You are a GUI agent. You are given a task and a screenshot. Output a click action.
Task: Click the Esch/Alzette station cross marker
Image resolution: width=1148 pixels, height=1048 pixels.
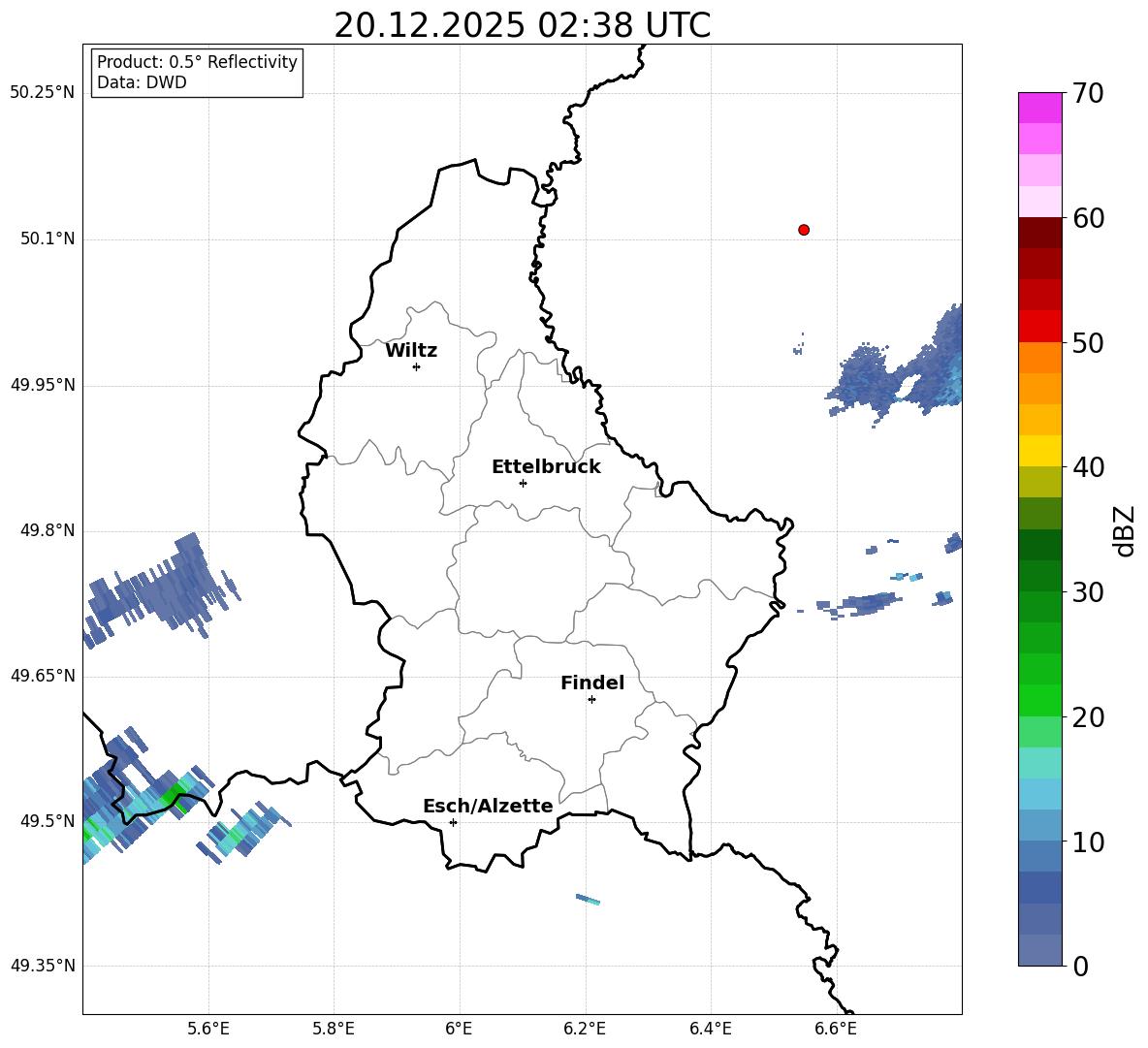453,822
